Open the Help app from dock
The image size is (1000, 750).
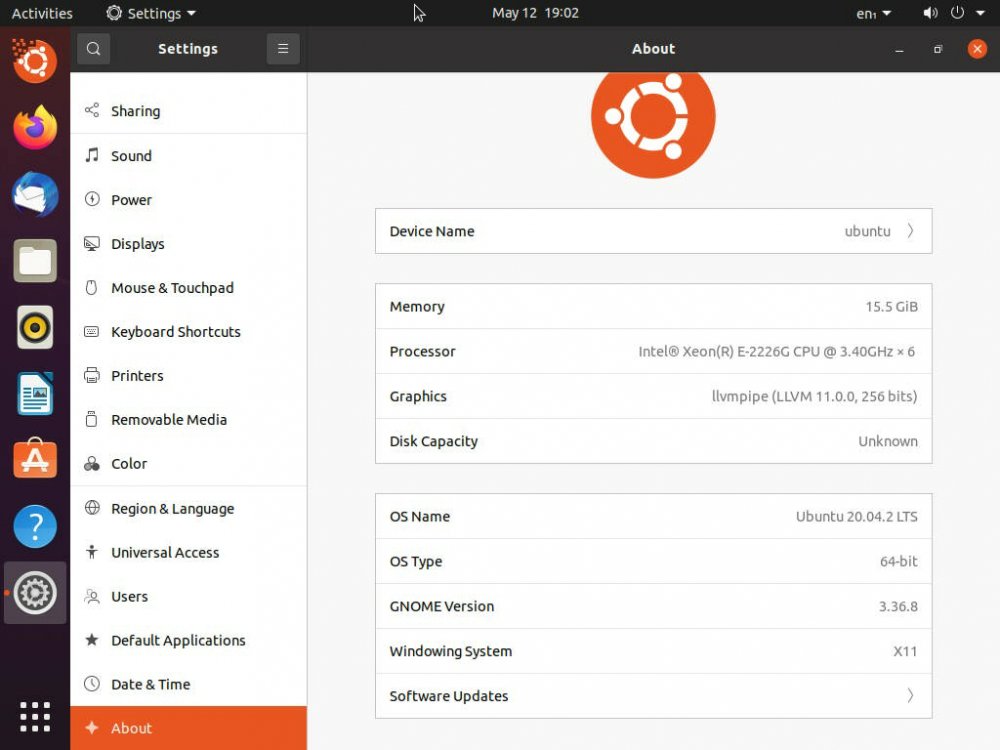(x=35, y=526)
